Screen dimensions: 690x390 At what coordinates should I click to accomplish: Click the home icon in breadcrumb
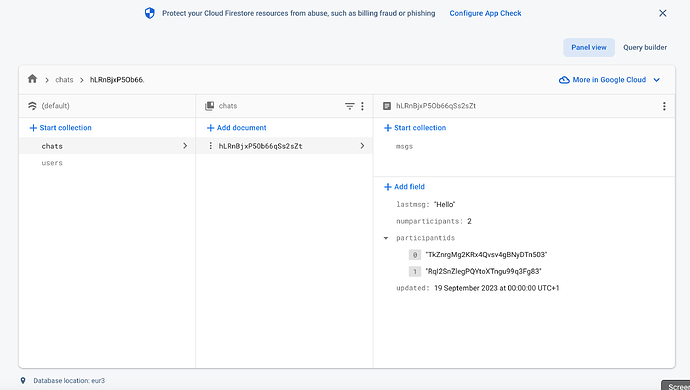click(32, 79)
